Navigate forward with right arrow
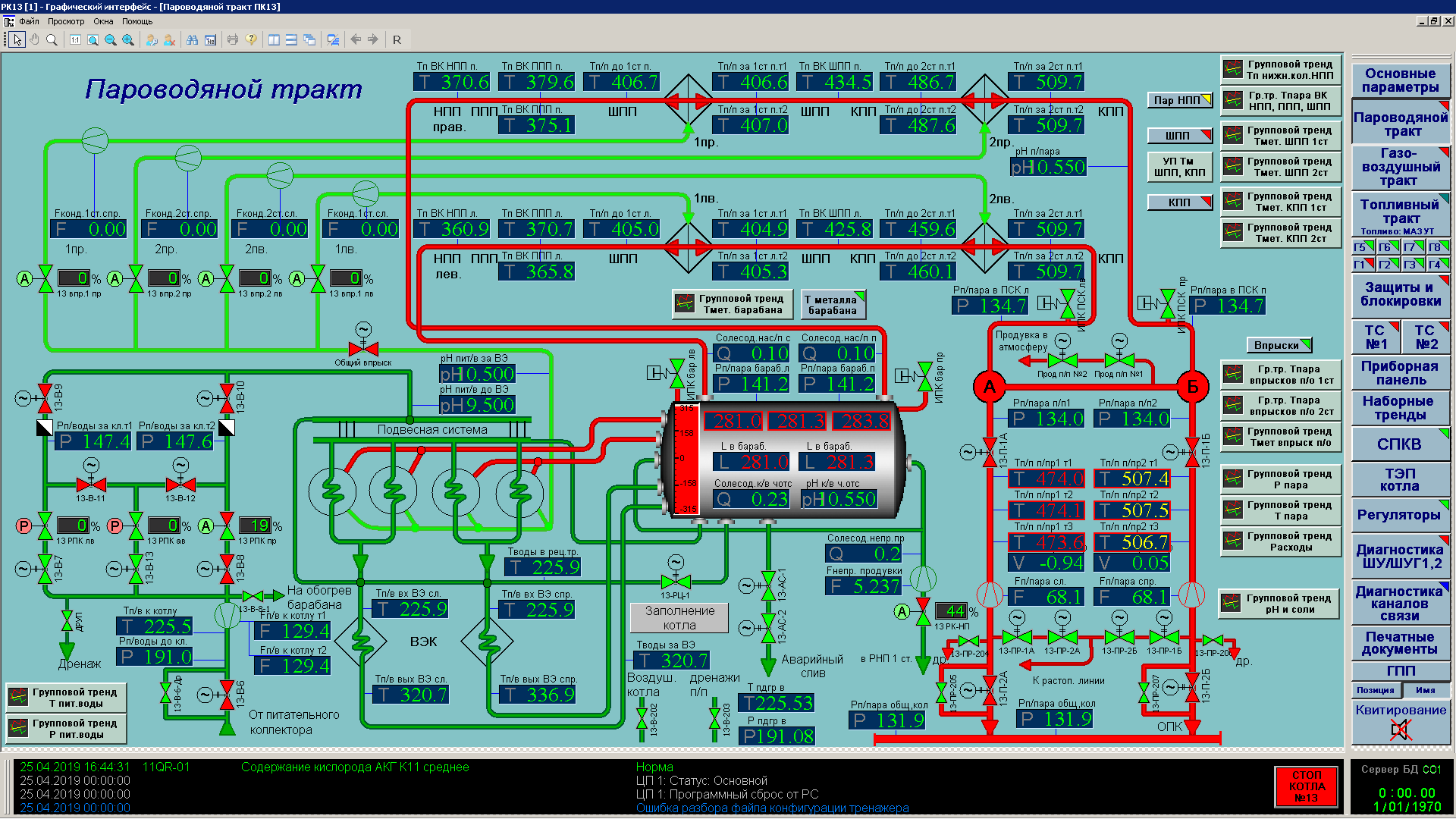1456x819 pixels. pos(373,39)
